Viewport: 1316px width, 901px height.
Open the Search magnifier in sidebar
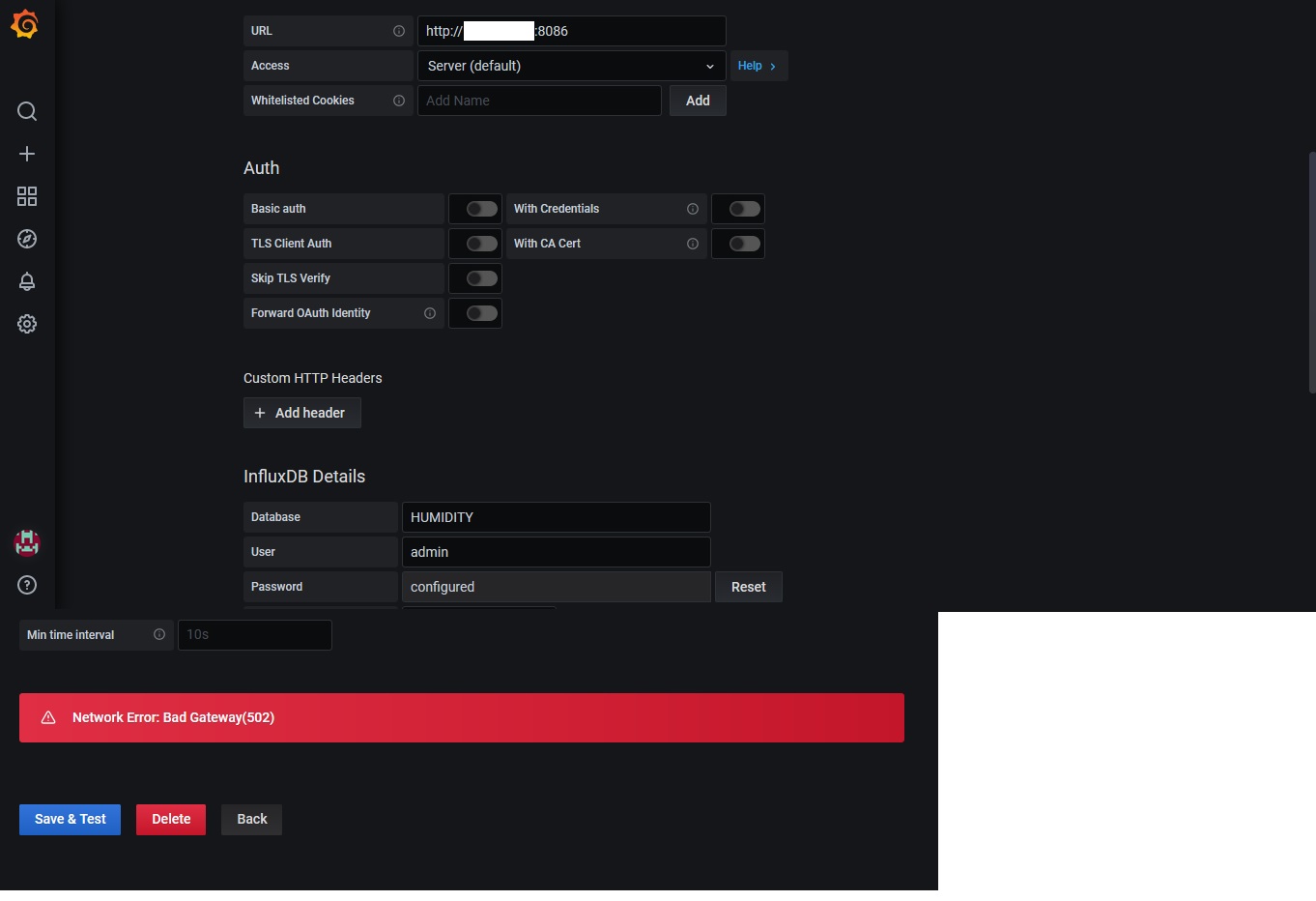[27, 111]
